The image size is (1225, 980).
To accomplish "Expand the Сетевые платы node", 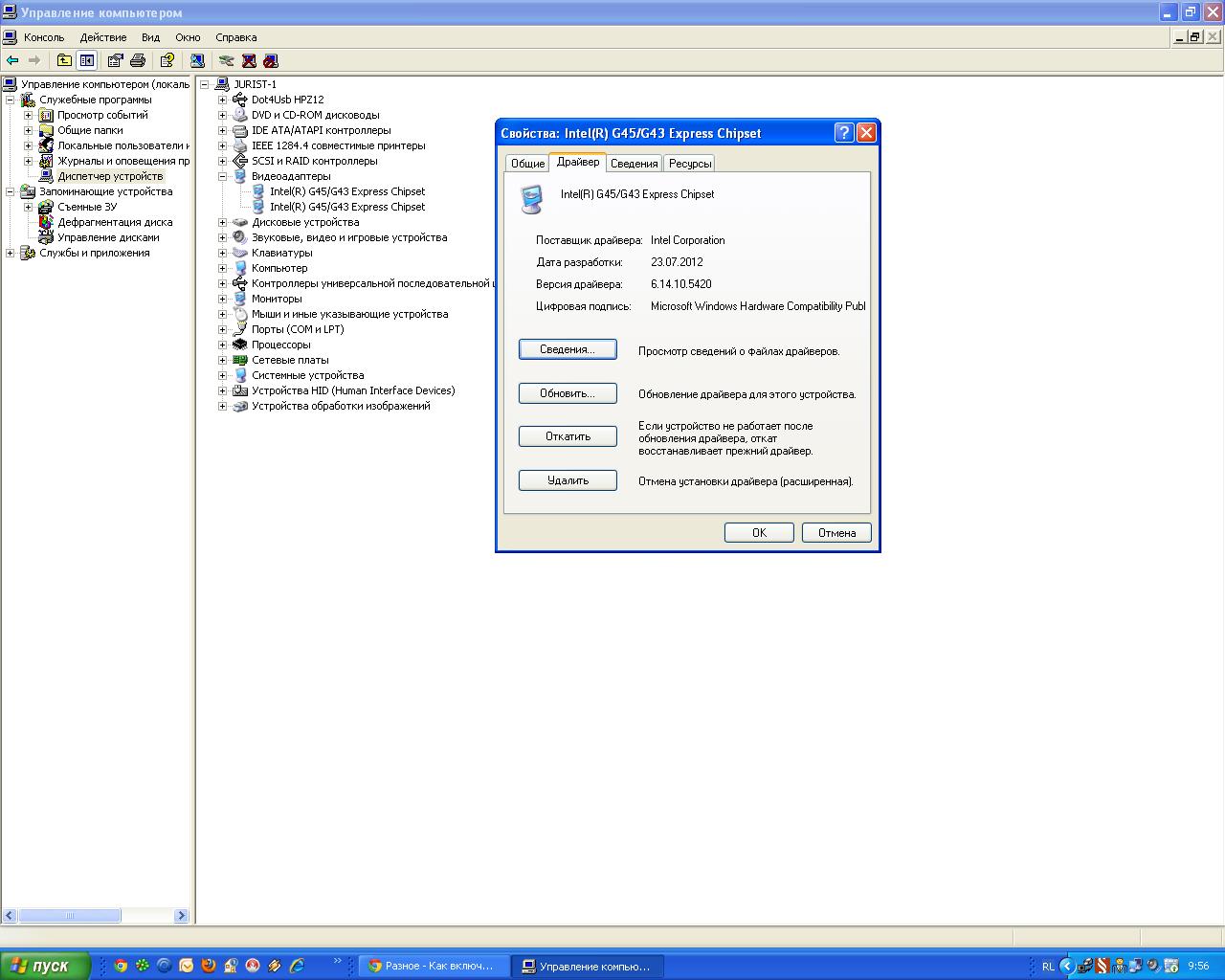I will (222, 360).
